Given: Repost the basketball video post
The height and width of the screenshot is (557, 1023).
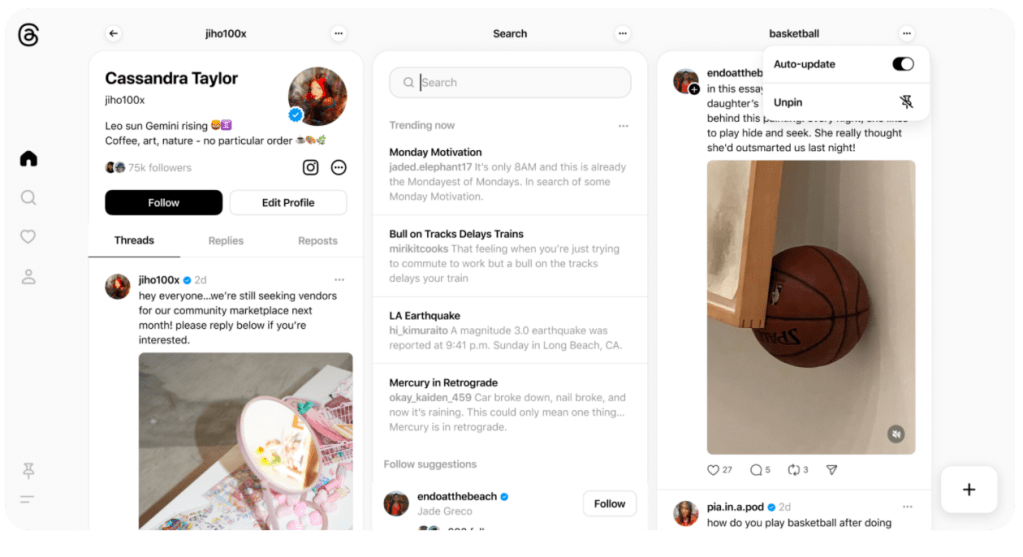Looking at the screenshot, I should (793, 470).
